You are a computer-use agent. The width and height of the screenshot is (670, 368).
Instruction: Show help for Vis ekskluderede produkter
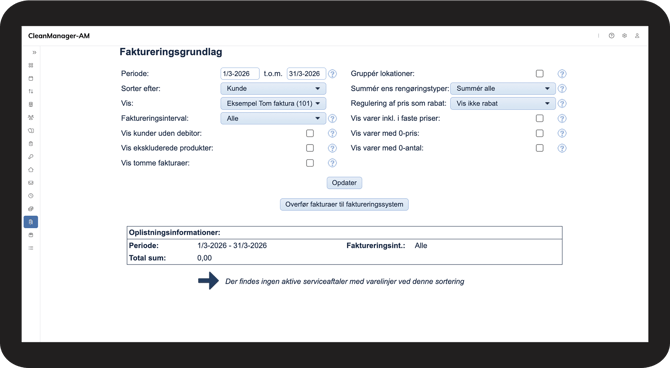(332, 148)
